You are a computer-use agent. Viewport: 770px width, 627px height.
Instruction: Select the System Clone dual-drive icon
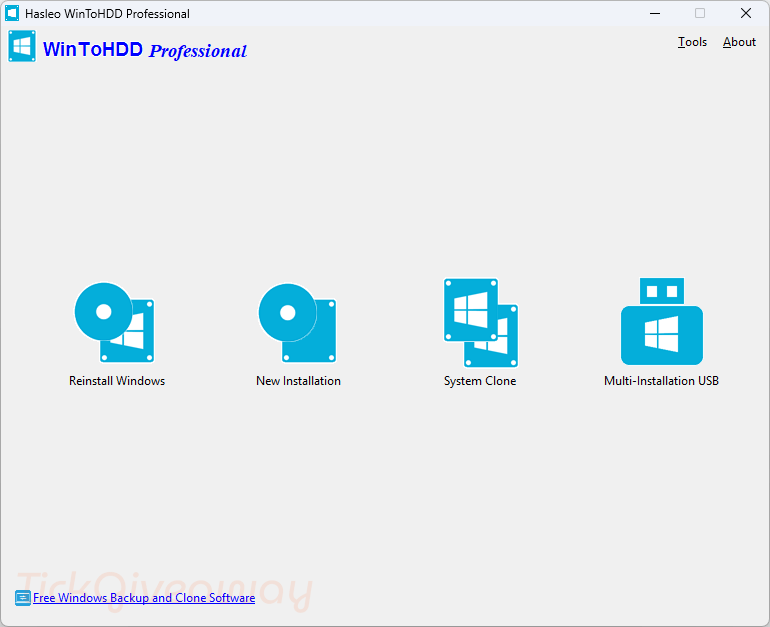[481, 323]
